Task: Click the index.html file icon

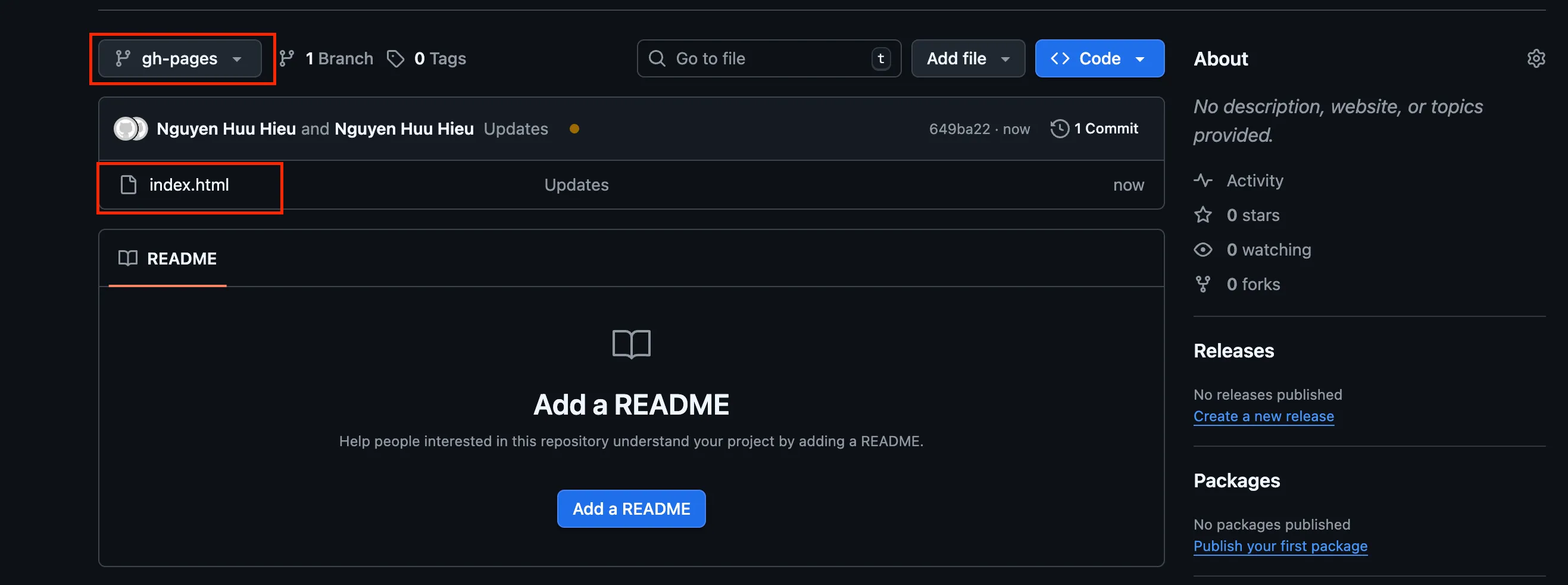Action: pyautogui.click(x=129, y=185)
